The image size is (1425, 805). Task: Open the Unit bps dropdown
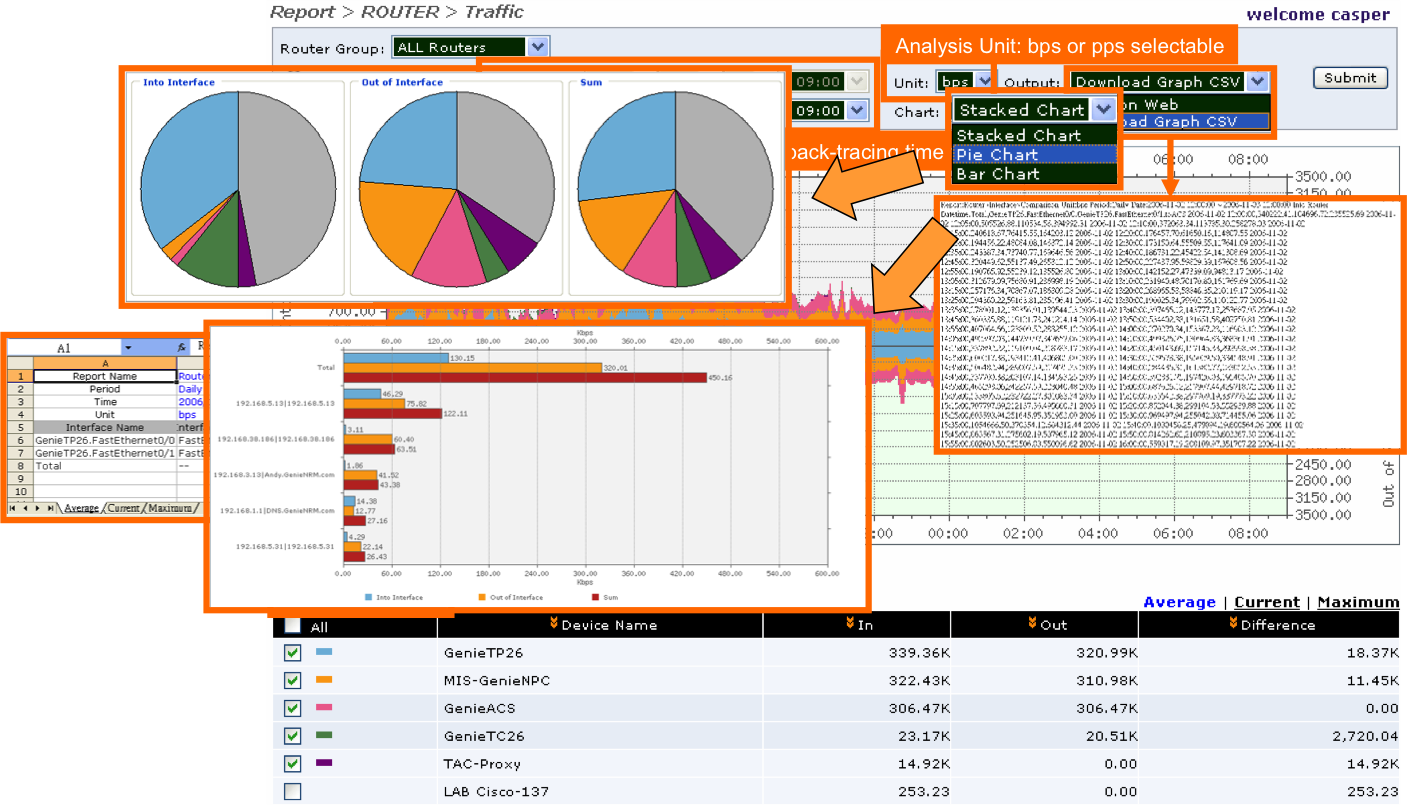pos(984,81)
